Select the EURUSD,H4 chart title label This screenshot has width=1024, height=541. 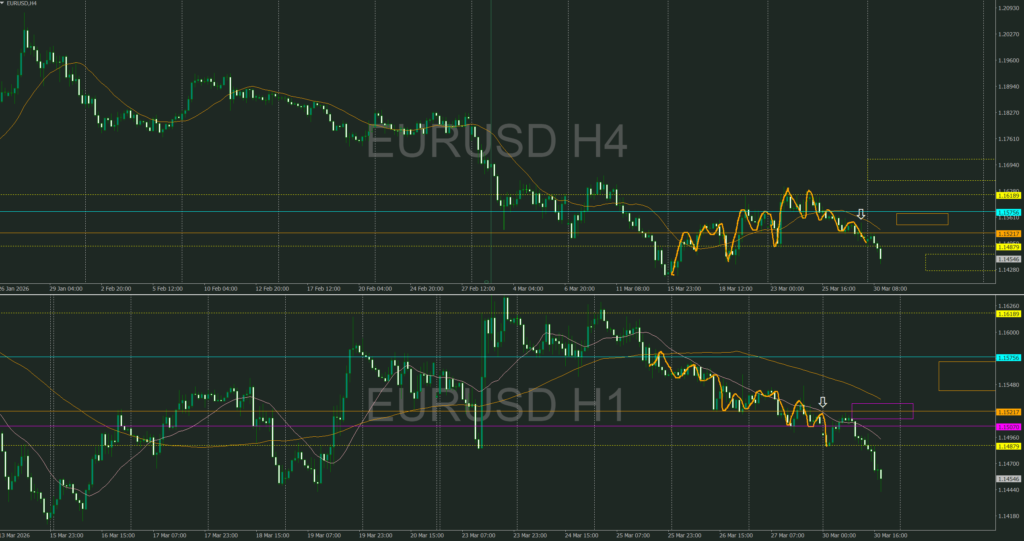coord(24,4)
